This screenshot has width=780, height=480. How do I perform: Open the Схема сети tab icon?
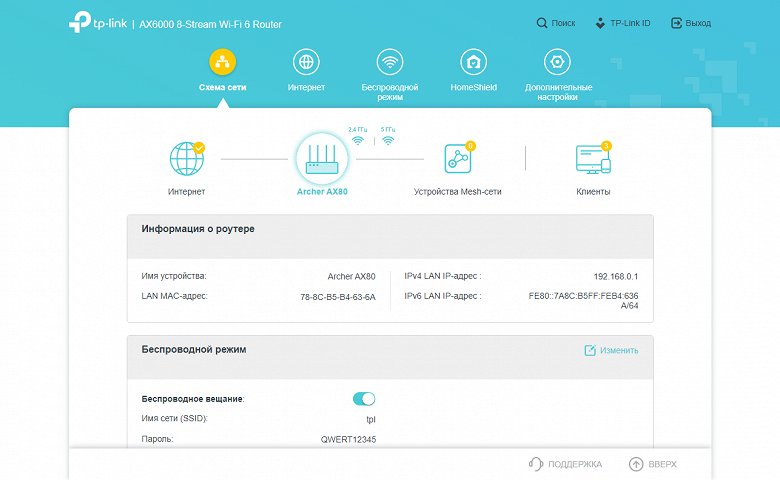click(x=222, y=62)
